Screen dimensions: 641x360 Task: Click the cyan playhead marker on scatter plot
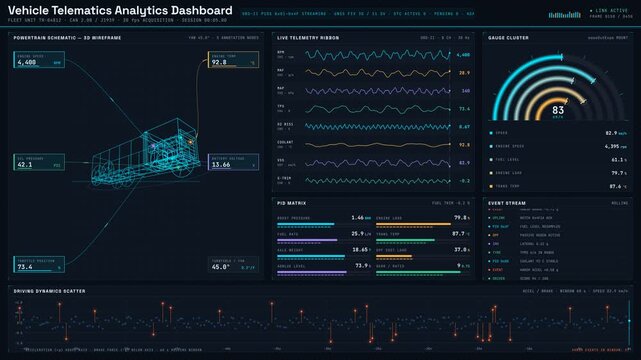[x=629, y=321]
